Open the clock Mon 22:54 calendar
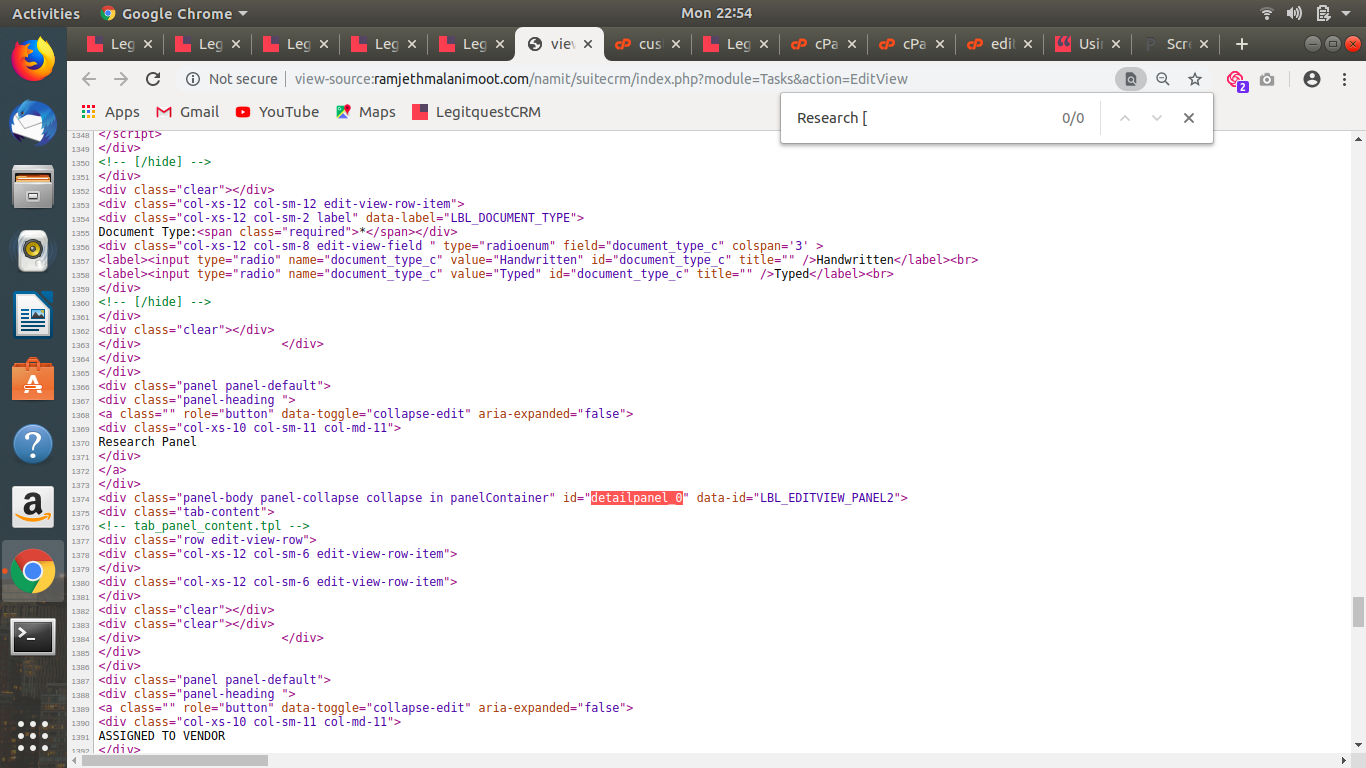The image size is (1366, 768). 716,13
